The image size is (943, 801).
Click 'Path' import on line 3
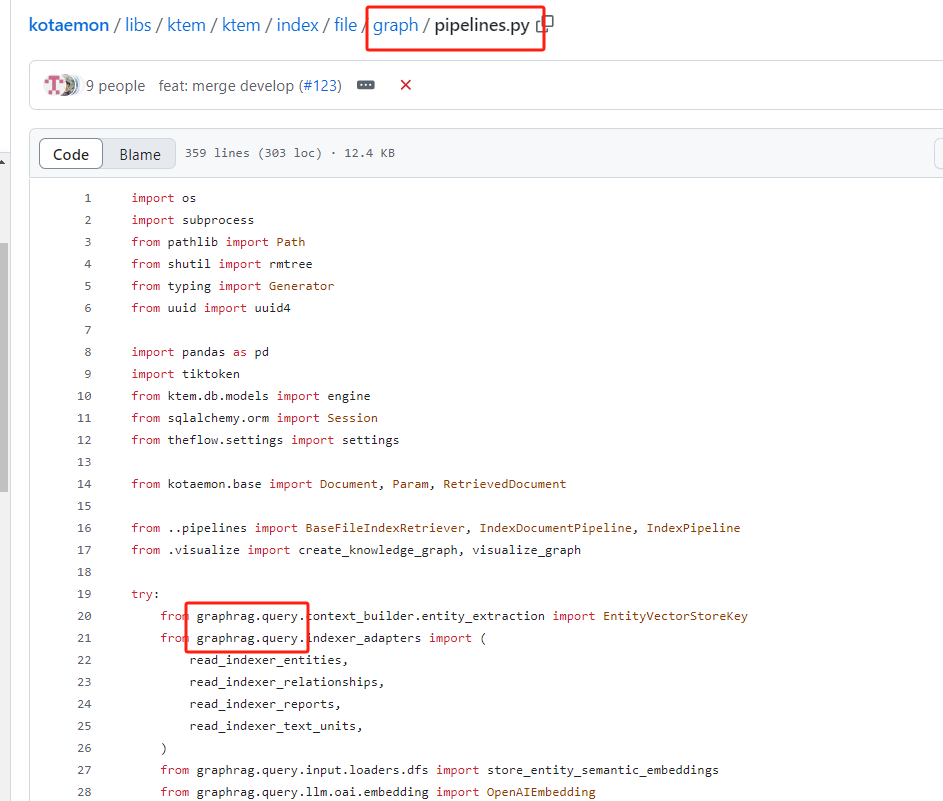pyautogui.click(x=290, y=242)
